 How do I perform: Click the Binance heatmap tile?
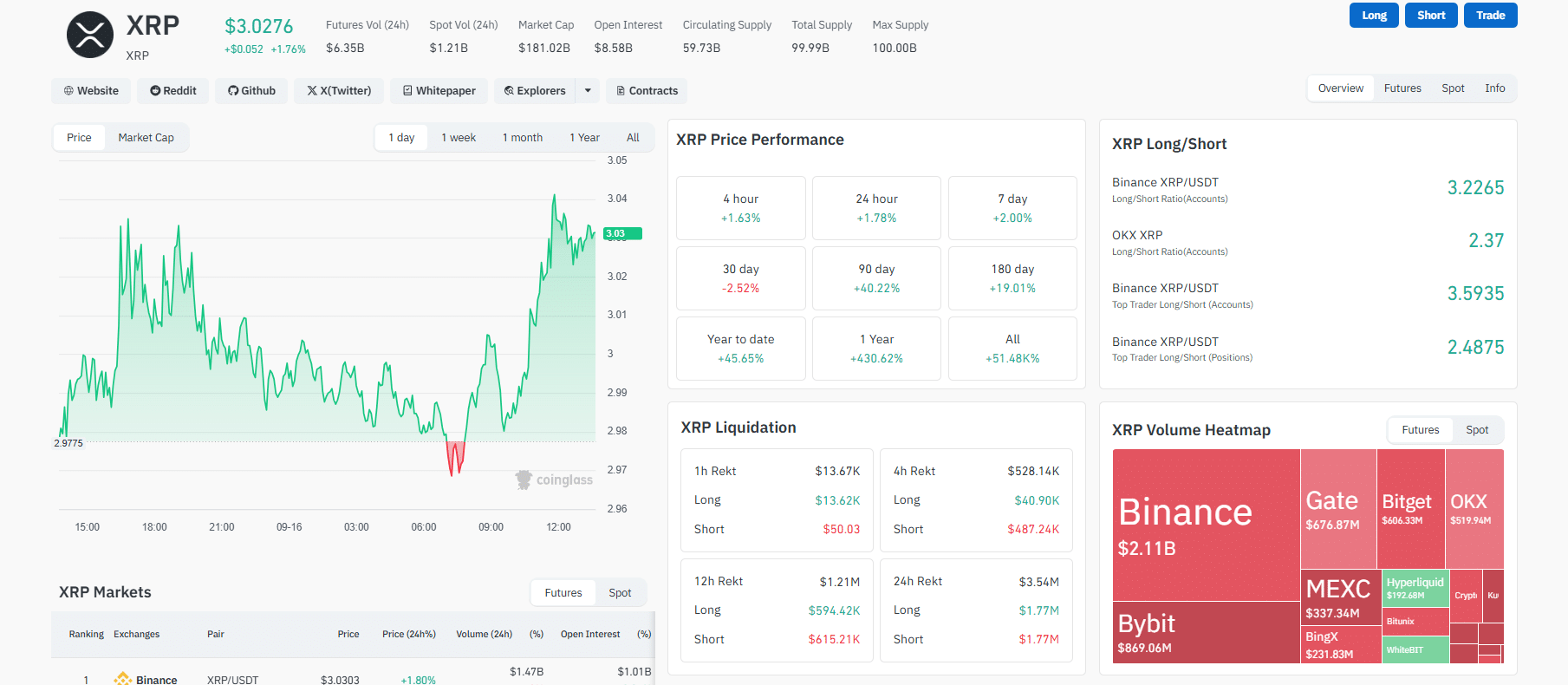[1207, 525]
